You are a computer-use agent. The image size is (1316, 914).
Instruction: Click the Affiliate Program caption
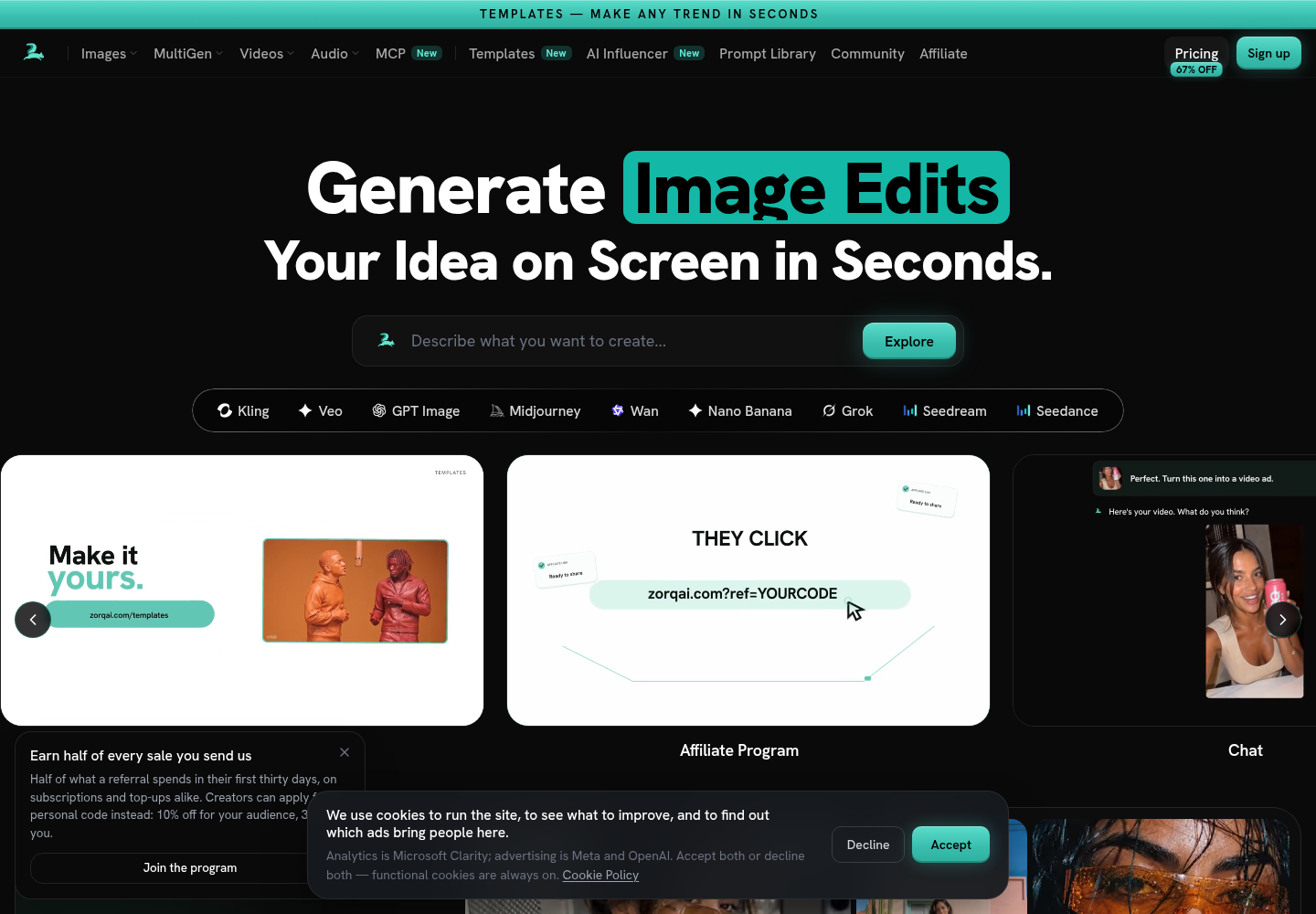coord(739,750)
